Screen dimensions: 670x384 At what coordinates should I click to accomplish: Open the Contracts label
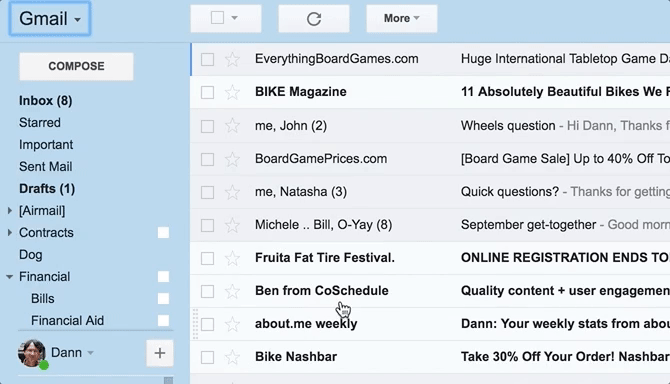pos(46,233)
